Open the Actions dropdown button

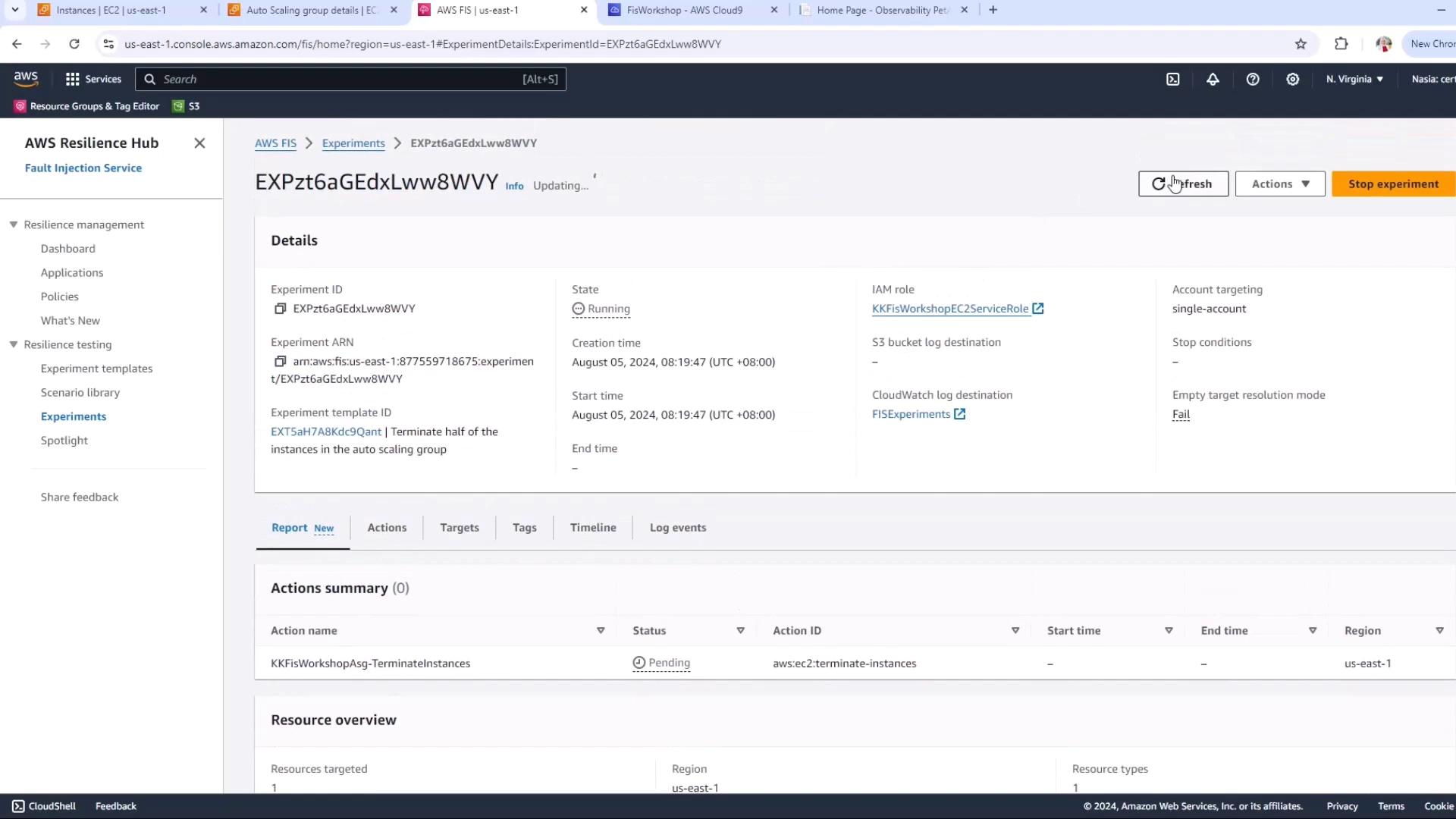click(x=1279, y=184)
